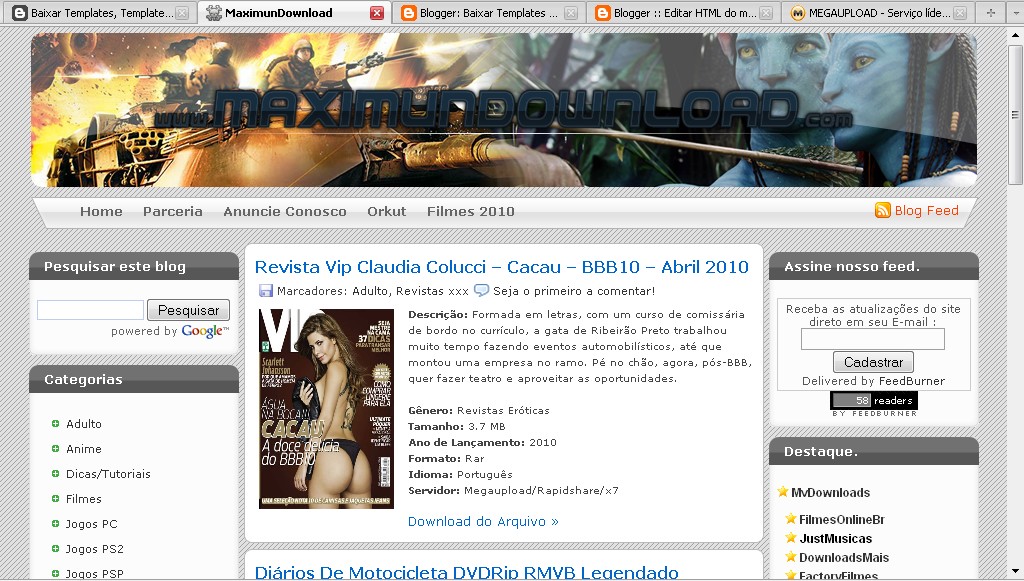The height and width of the screenshot is (581, 1024).
Task: Open a new browser tab with plus button
Action: (991, 12)
